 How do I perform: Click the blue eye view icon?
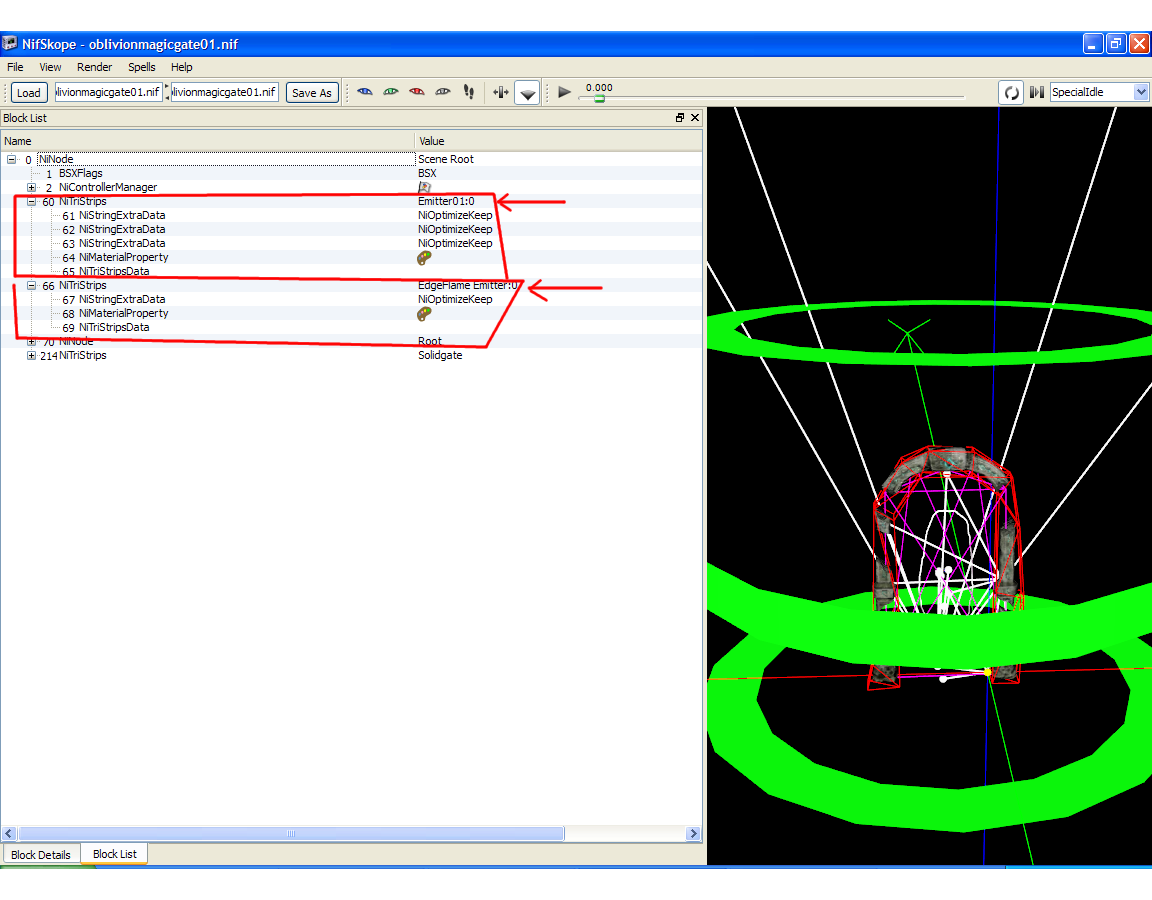[365, 92]
